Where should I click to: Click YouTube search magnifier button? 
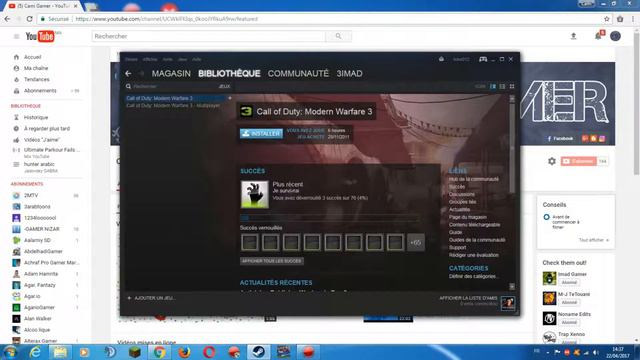point(338,36)
